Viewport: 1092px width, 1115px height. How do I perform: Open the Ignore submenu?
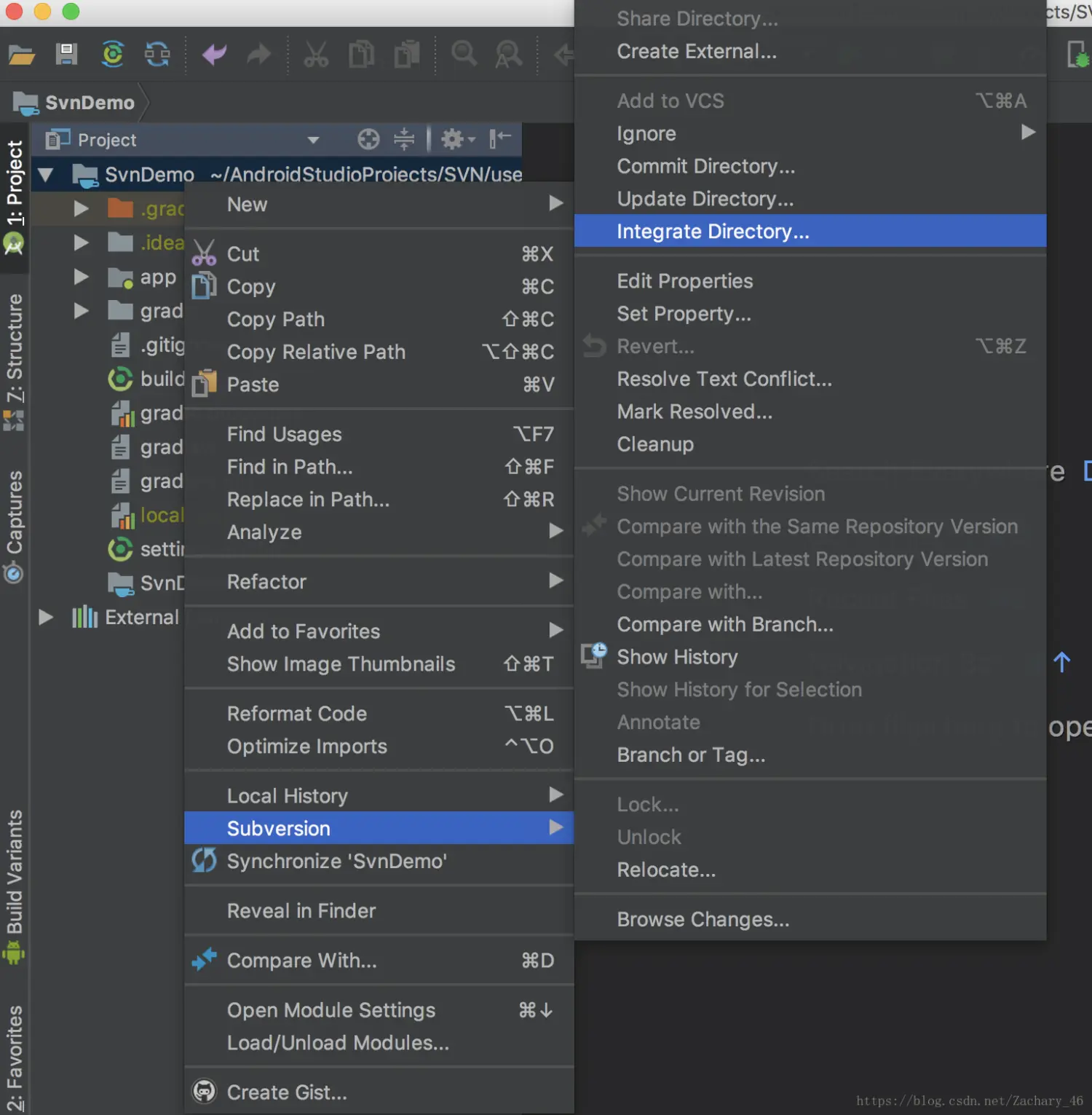pyautogui.click(x=810, y=134)
